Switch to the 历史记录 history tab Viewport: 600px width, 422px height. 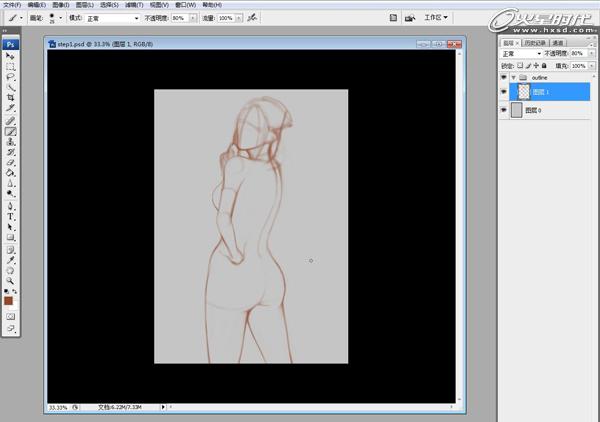pyautogui.click(x=535, y=44)
